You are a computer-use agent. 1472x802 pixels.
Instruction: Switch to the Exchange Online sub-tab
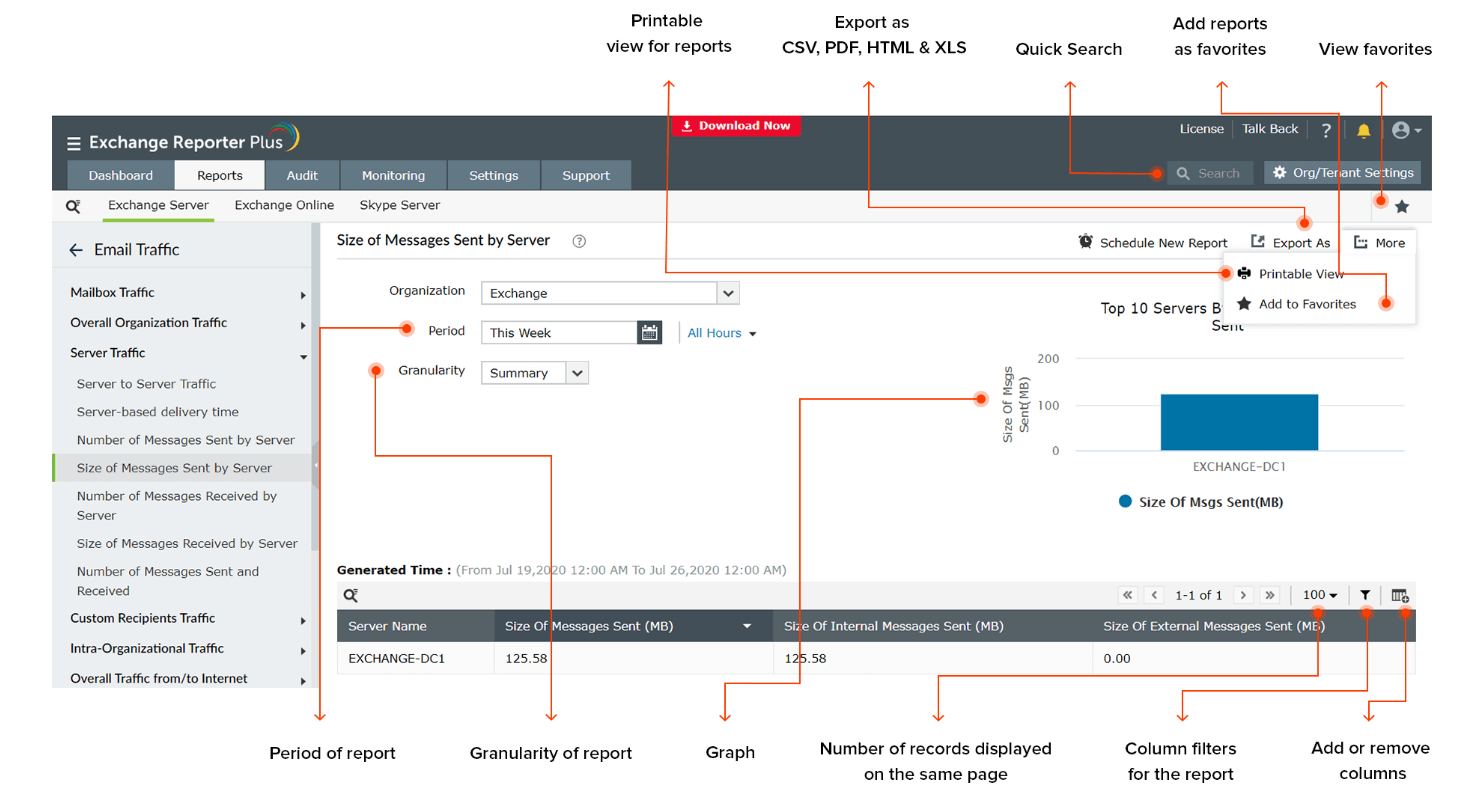pos(284,206)
